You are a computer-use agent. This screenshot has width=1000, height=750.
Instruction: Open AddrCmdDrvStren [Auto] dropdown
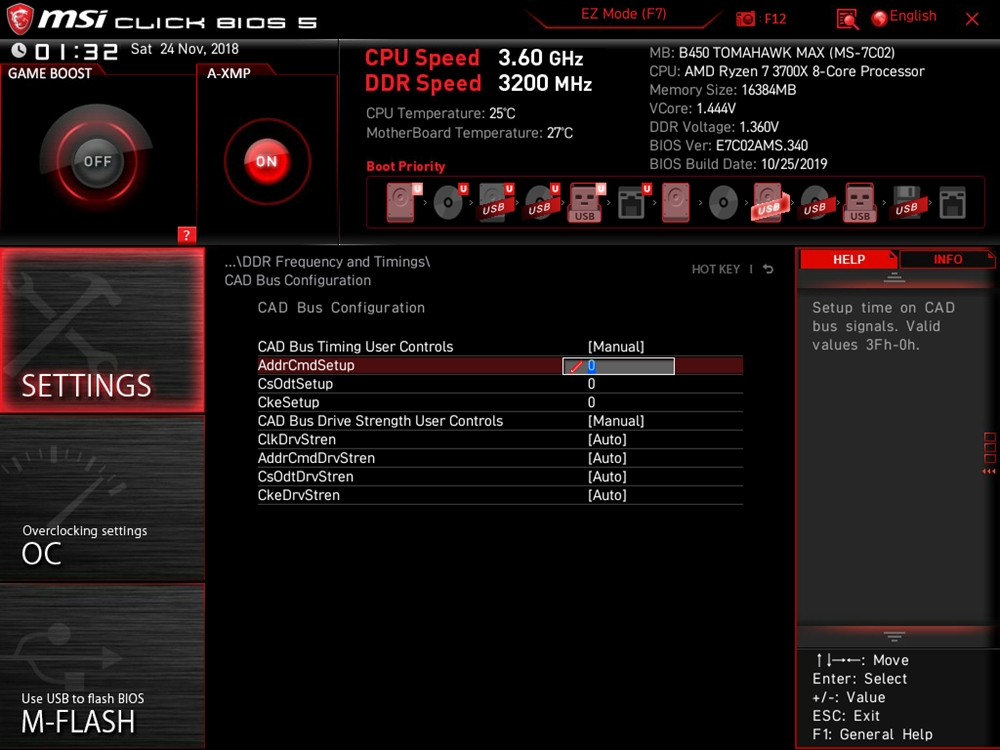point(607,458)
